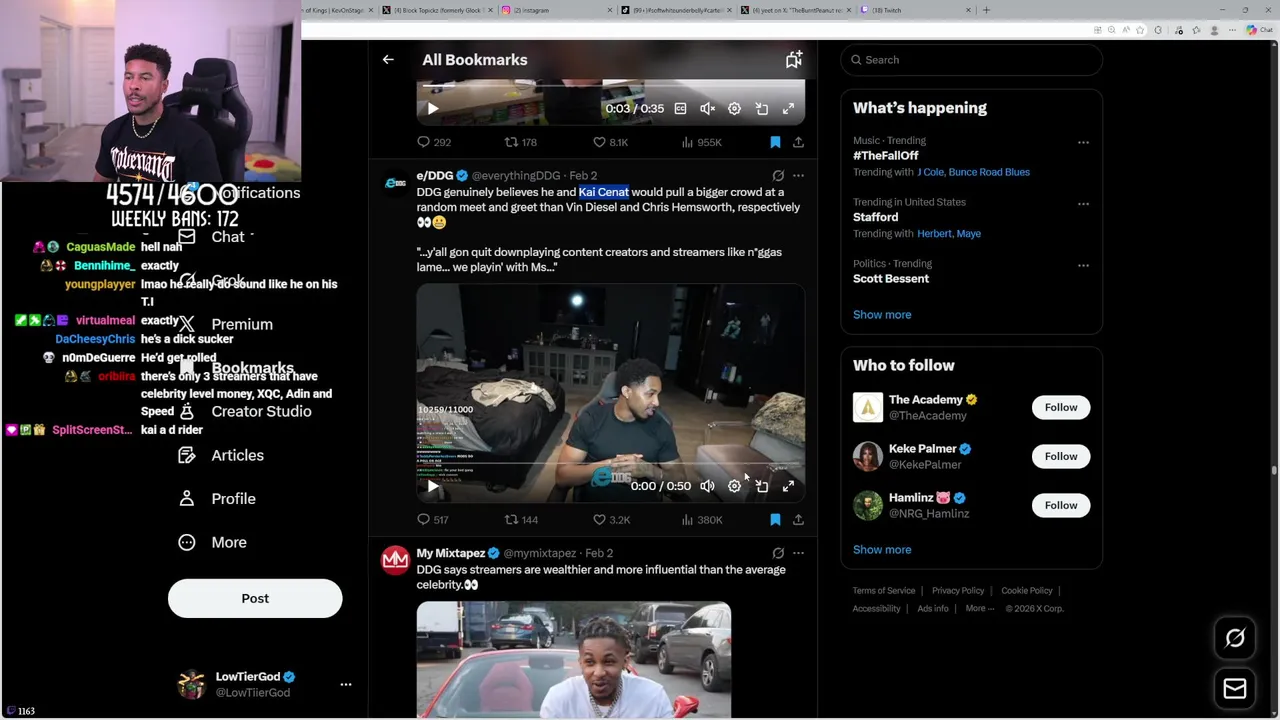Enable picture-in-picture on DDG video

pos(761,486)
